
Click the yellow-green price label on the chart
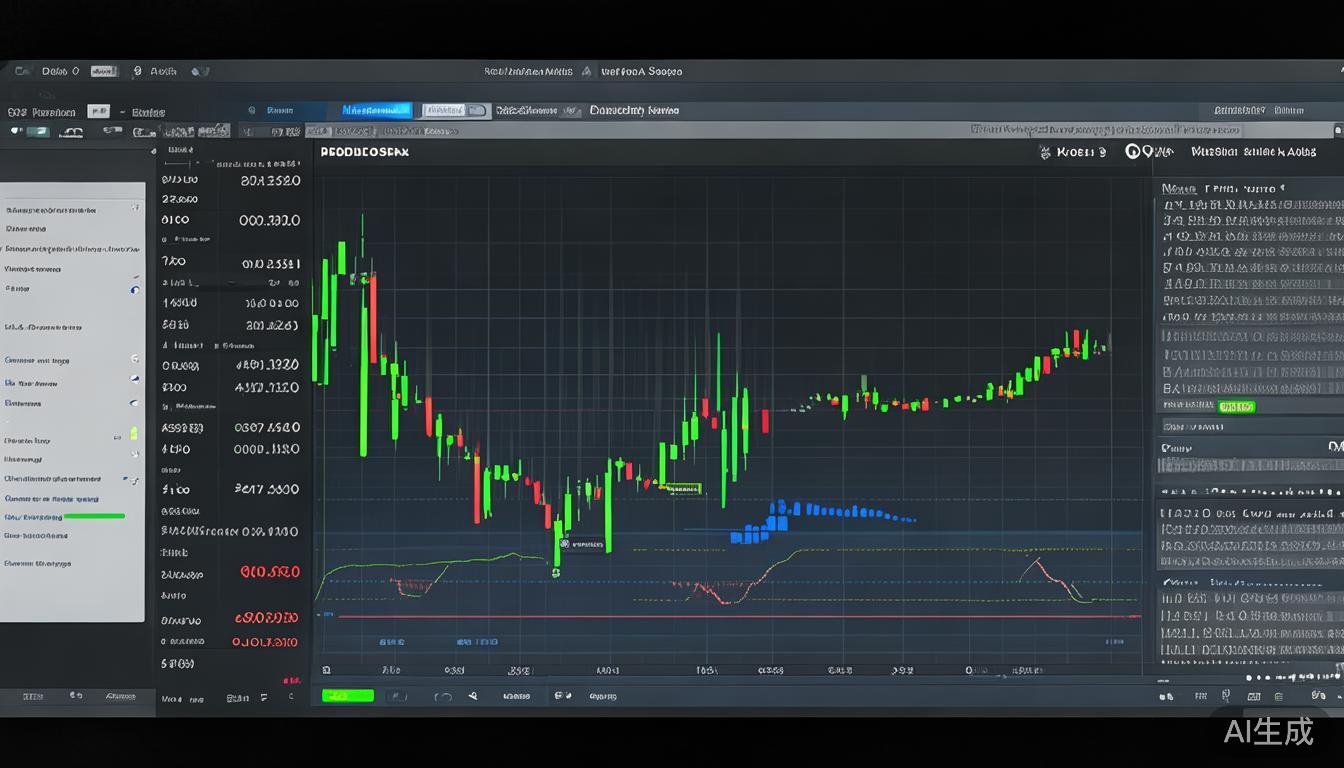point(682,488)
